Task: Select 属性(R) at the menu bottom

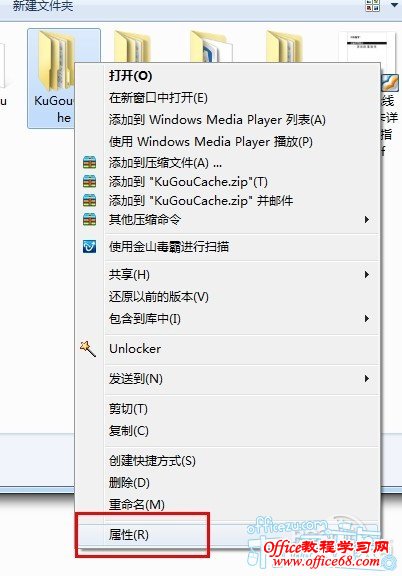Action: [x=129, y=535]
